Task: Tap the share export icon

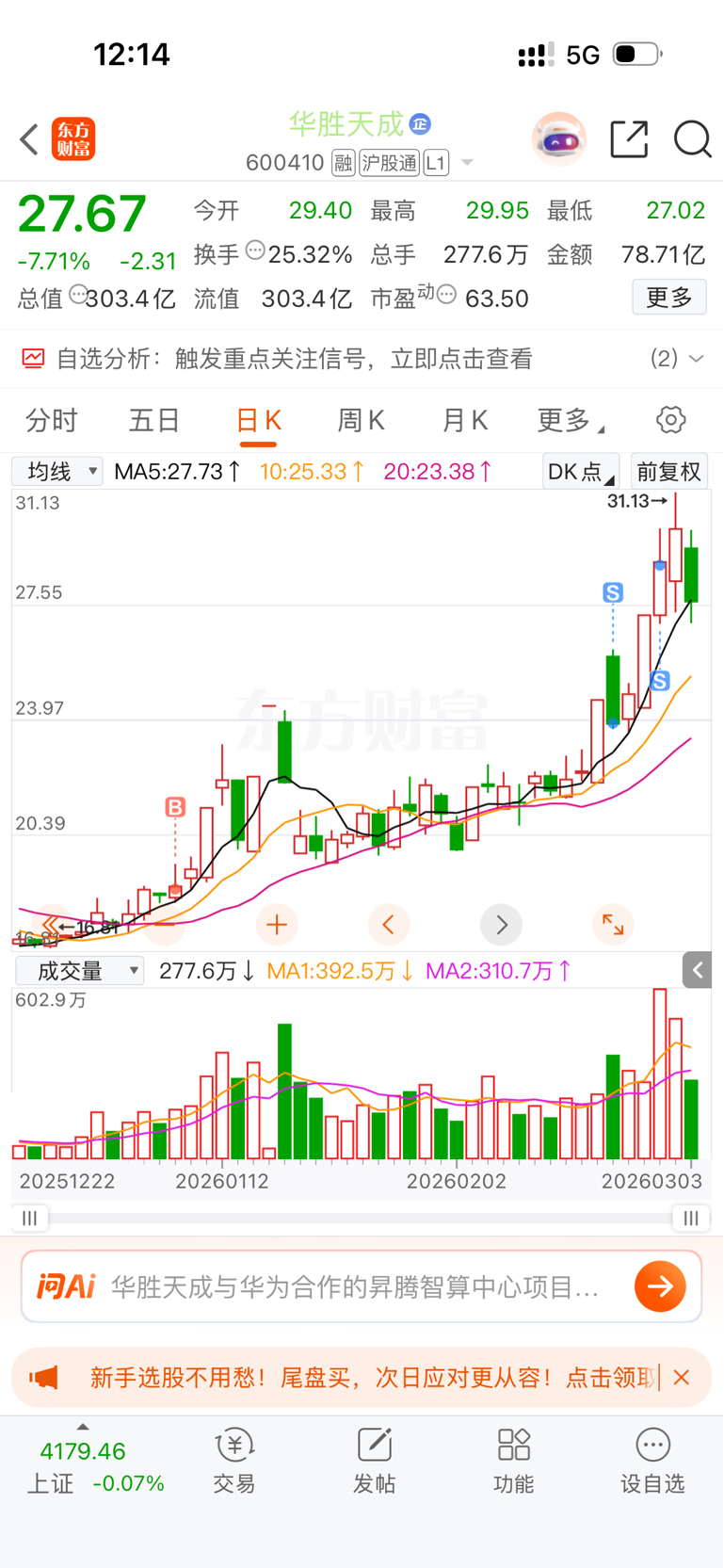Action: point(629,139)
